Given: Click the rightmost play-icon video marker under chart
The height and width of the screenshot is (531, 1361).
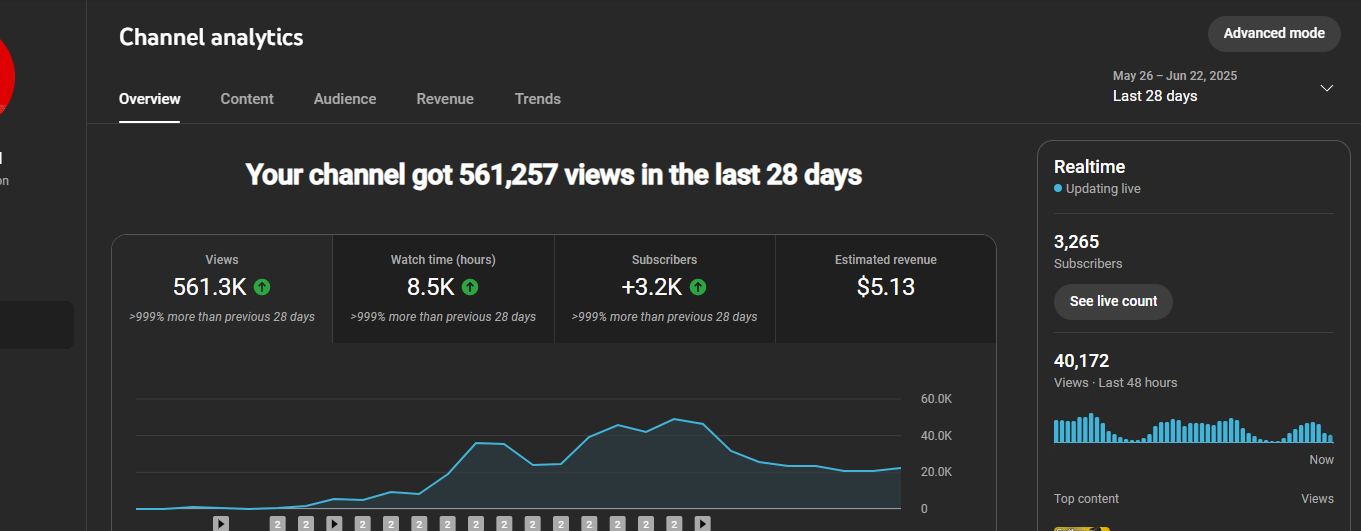Looking at the screenshot, I should tap(703, 523).
